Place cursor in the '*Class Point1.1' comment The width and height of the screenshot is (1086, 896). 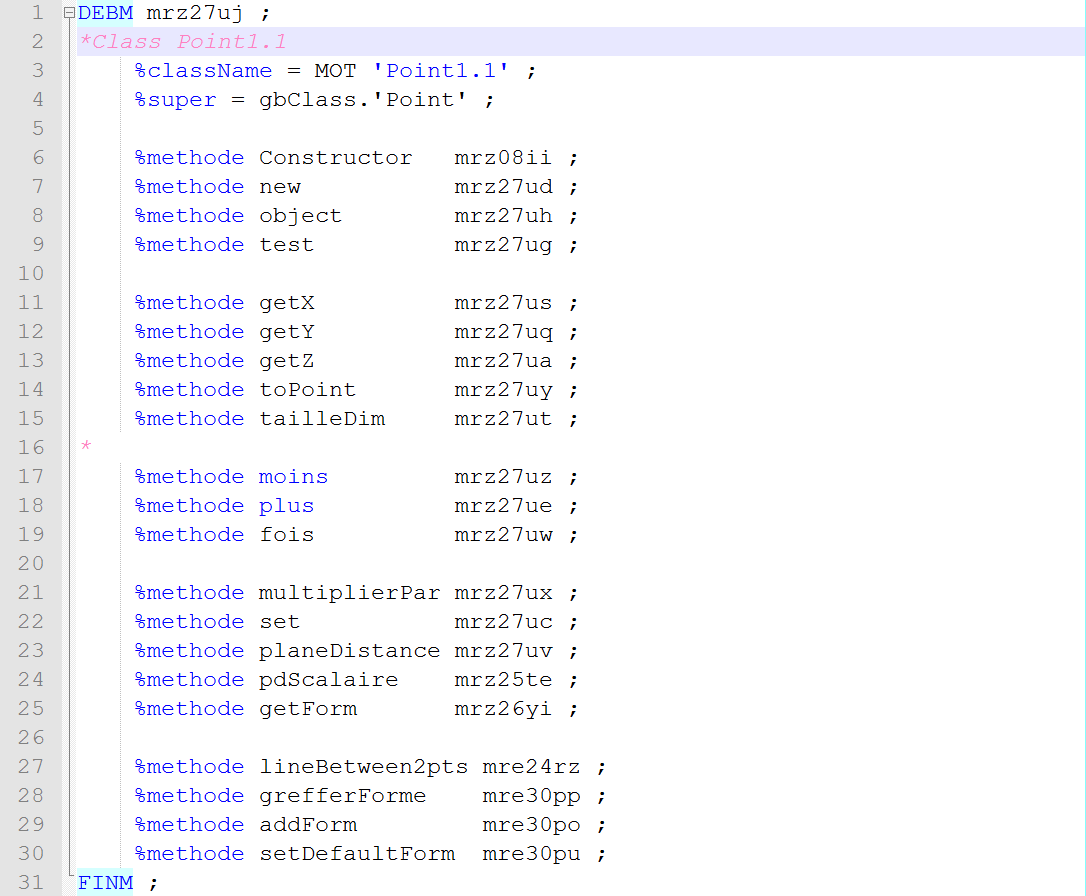pyautogui.click(x=183, y=42)
